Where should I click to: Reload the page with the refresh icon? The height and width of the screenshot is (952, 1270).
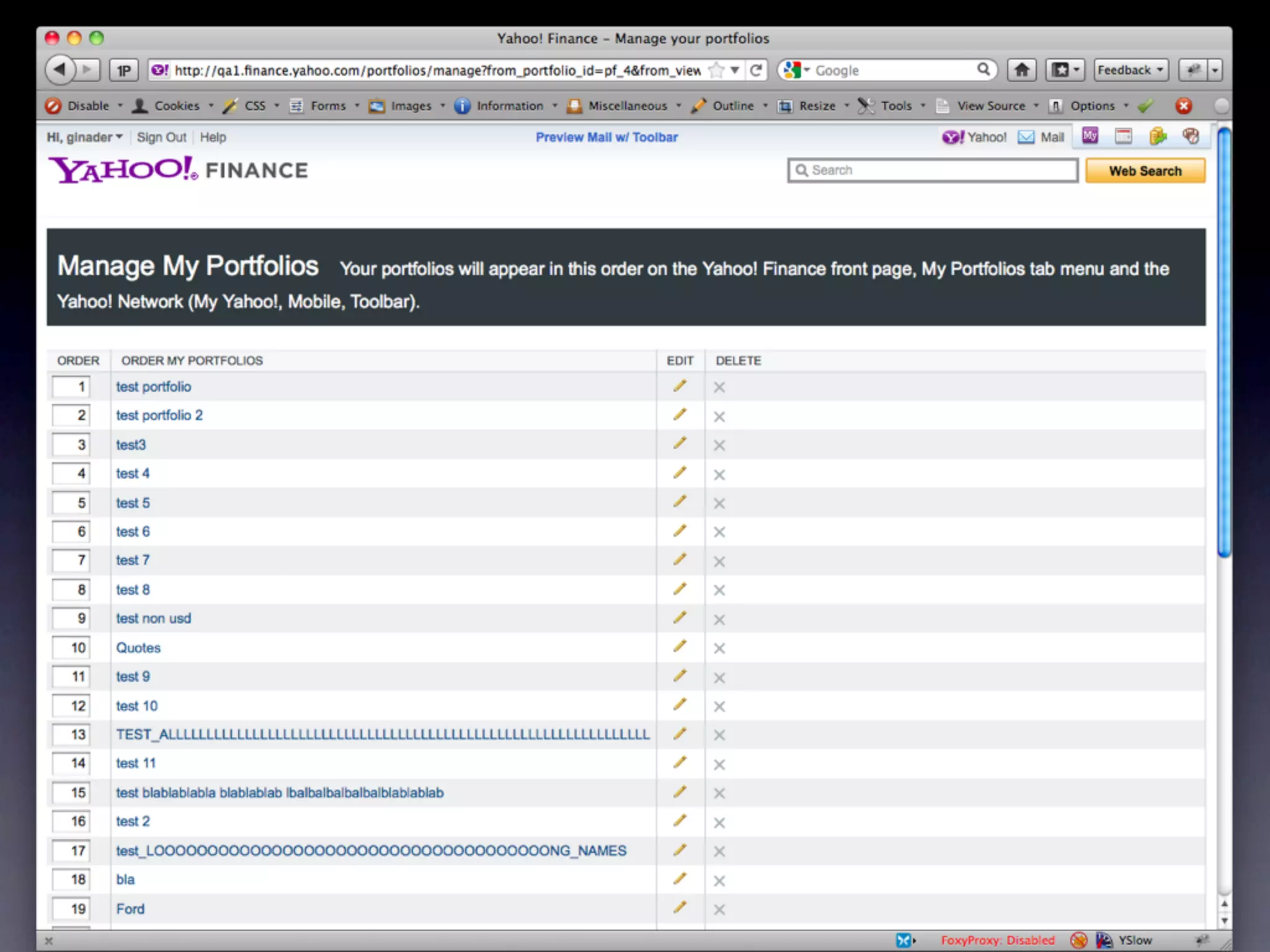click(x=755, y=70)
